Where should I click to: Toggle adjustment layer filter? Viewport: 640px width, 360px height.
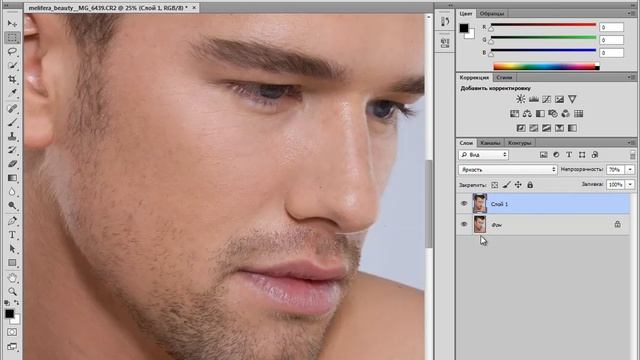pos(556,155)
